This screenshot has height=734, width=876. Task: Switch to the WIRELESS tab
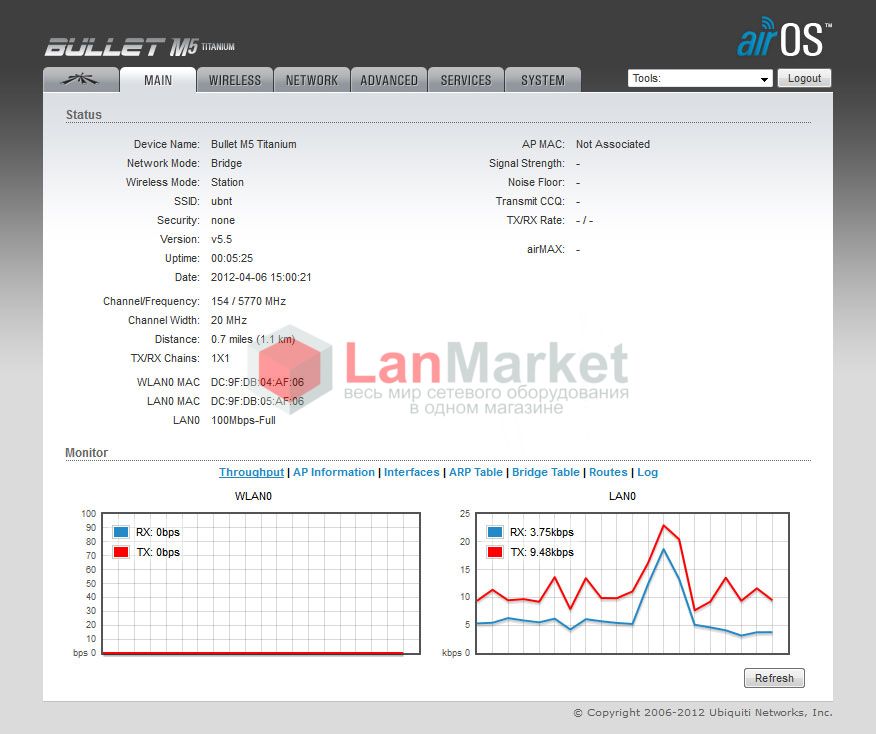pos(235,79)
